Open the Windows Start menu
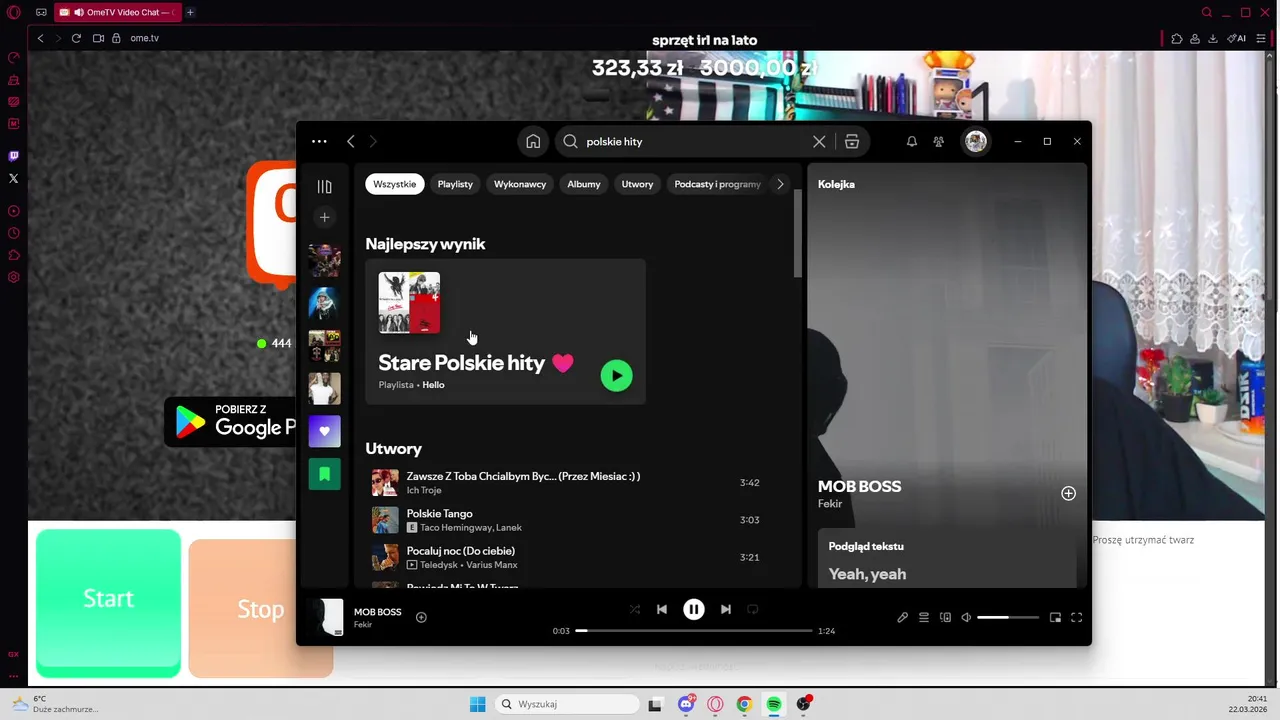 pos(478,704)
